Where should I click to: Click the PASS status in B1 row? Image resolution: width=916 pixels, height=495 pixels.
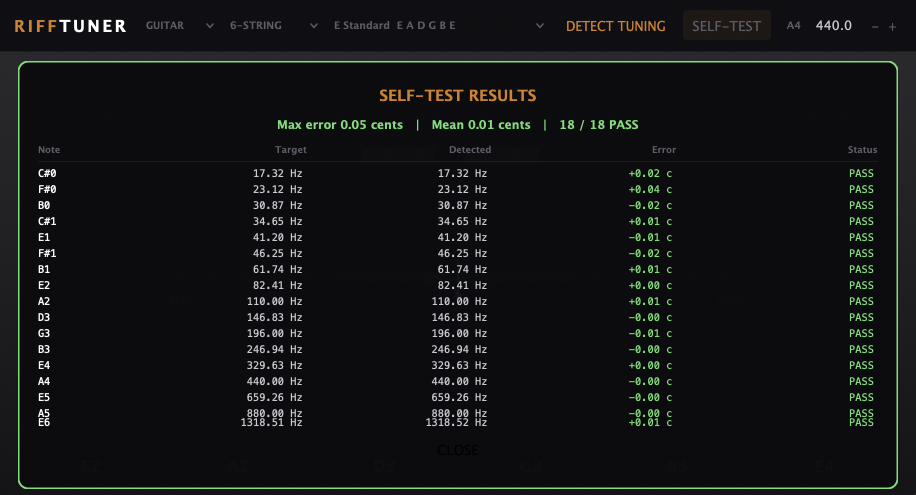click(x=861, y=269)
